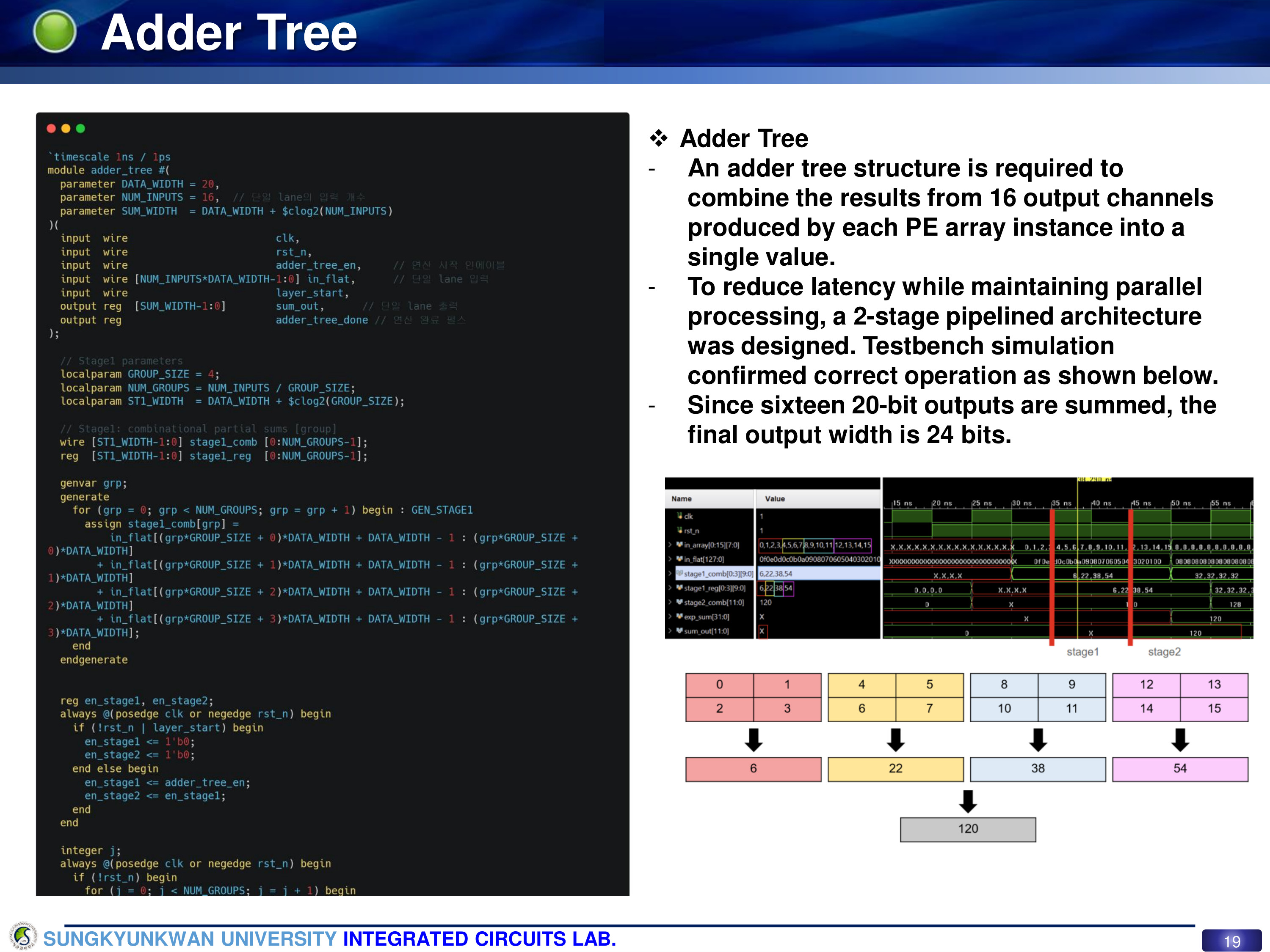Click the red close dot on code window
Image resolution: width=1270 pixels, height=952 pixels.
click(51, 129)
